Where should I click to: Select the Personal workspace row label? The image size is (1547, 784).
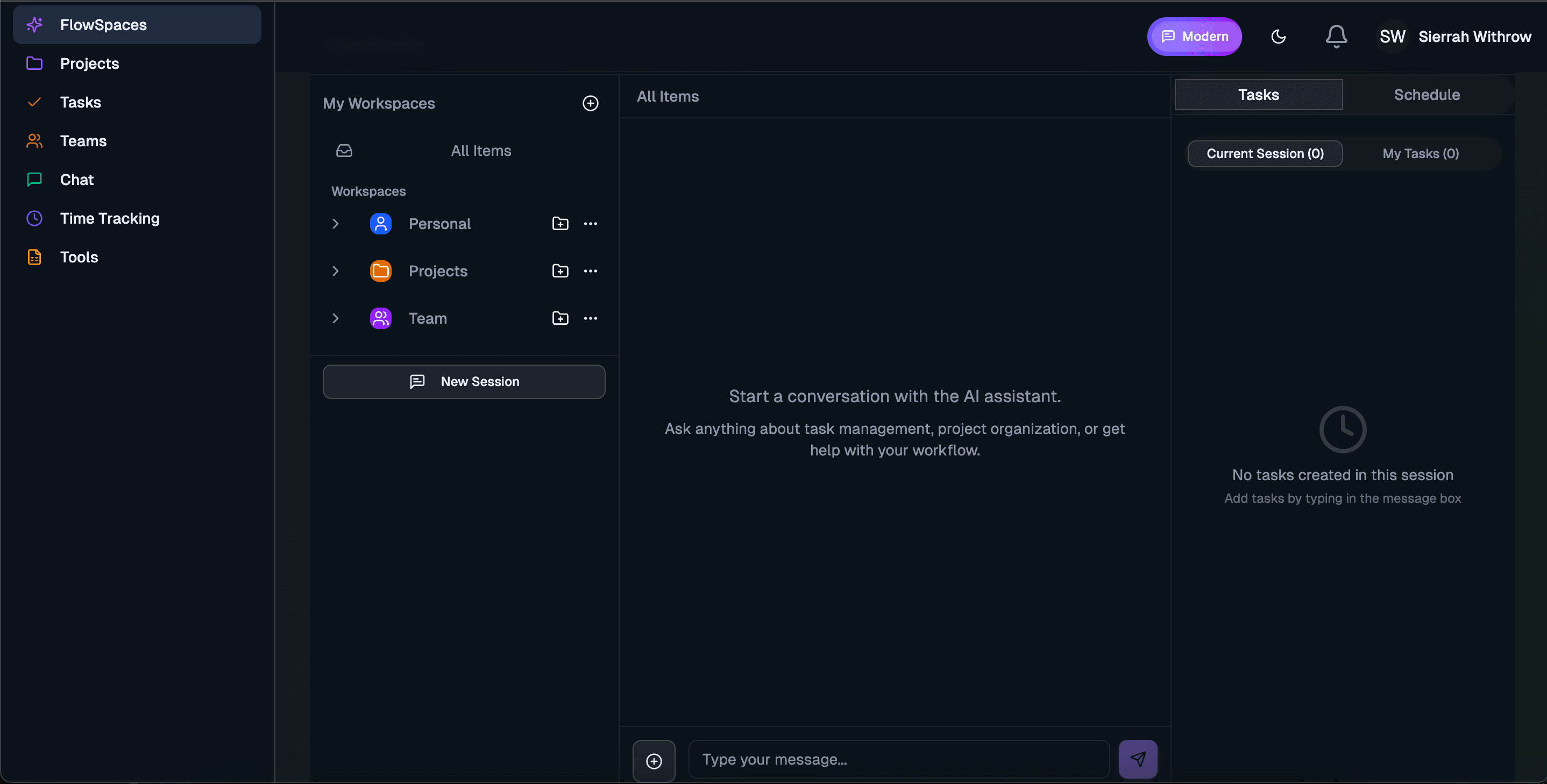[439, 223]
